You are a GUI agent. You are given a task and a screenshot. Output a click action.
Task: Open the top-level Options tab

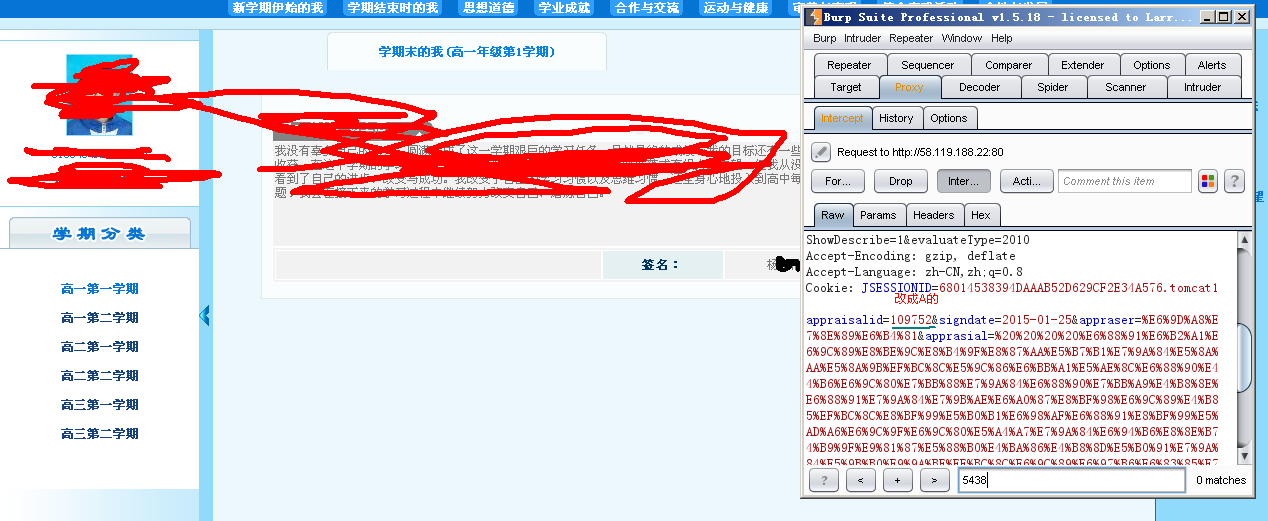coord(1152,65)
